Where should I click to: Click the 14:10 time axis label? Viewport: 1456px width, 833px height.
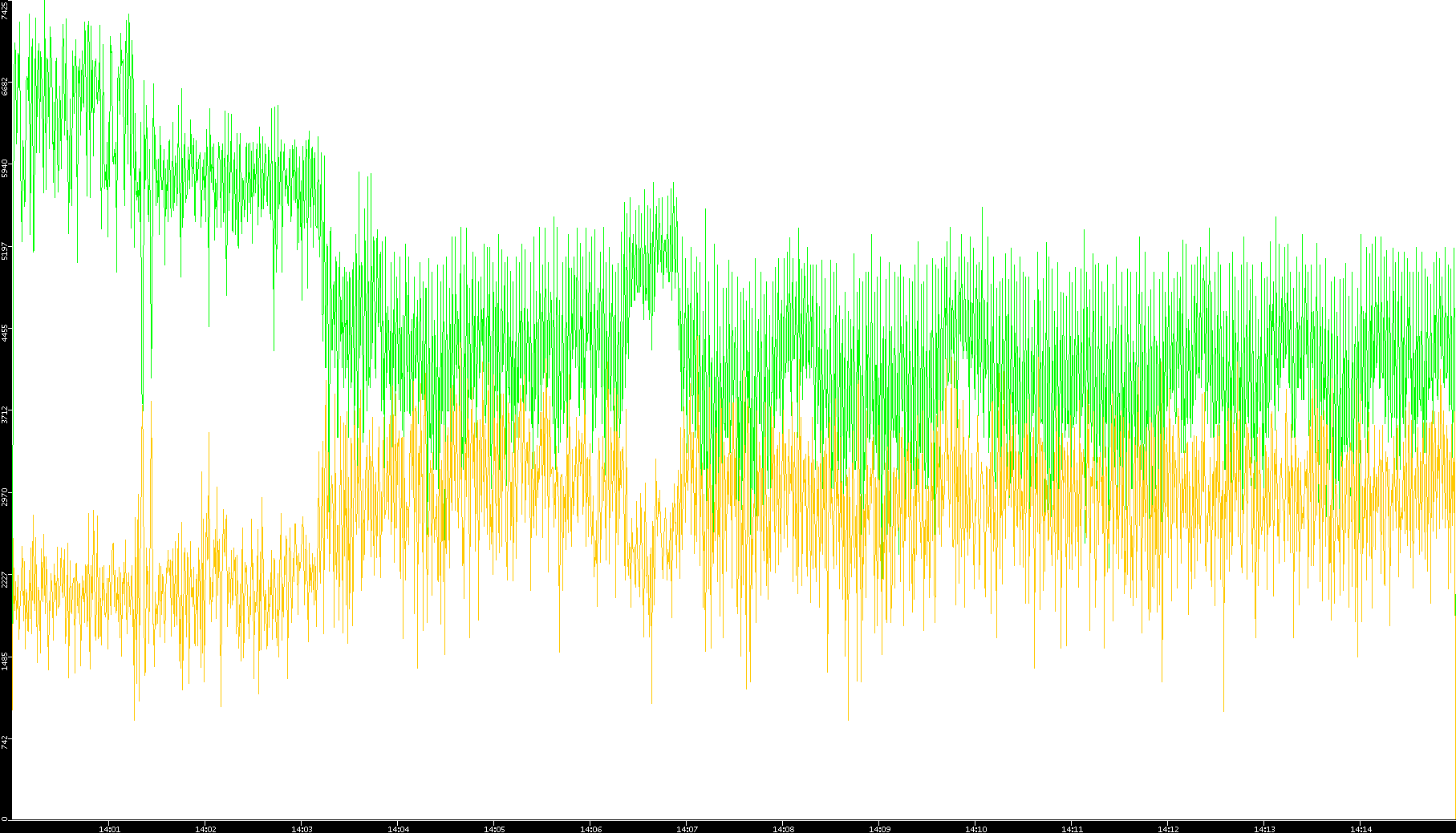(x=975, y=829)
